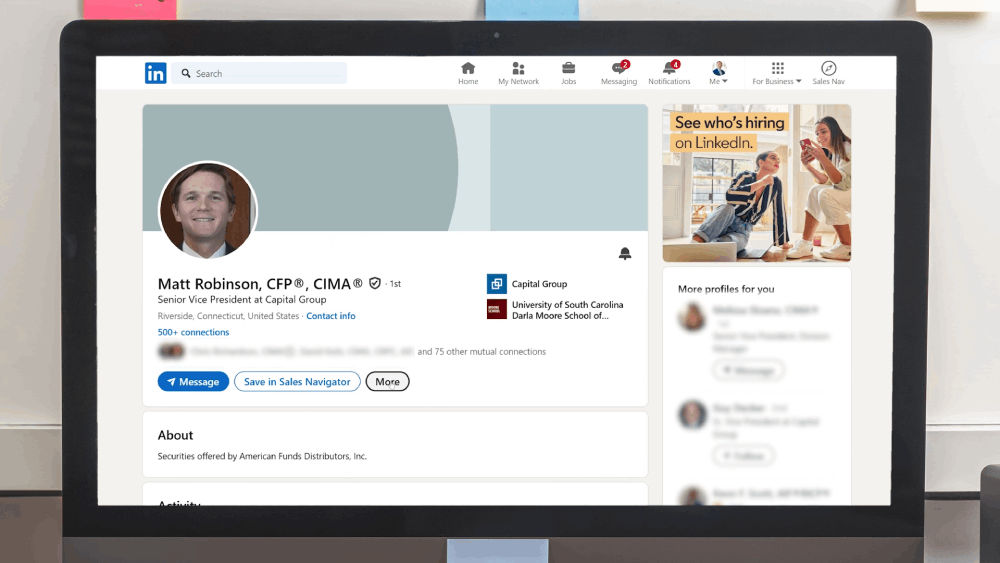Toggle profile notification bell for Matt Robinson
This screenshot has height=563, width=1000.
pyautogui.click(x=625, y=254)
